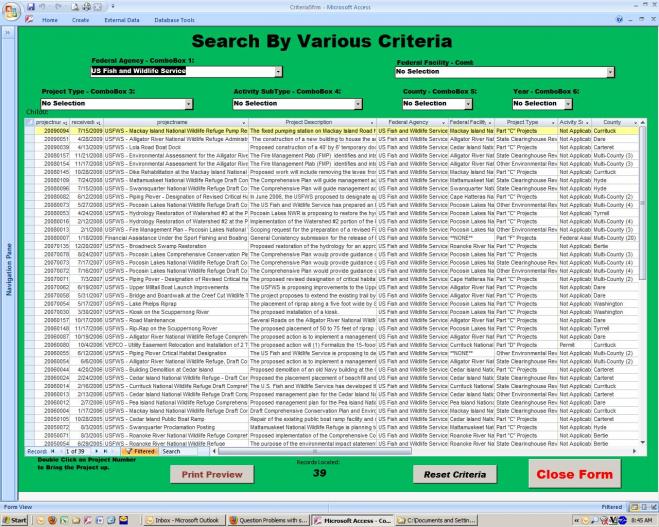Open the Home ribbon tab
The height and width of the screenshot is (527, 659).
(x=50, y=20)
